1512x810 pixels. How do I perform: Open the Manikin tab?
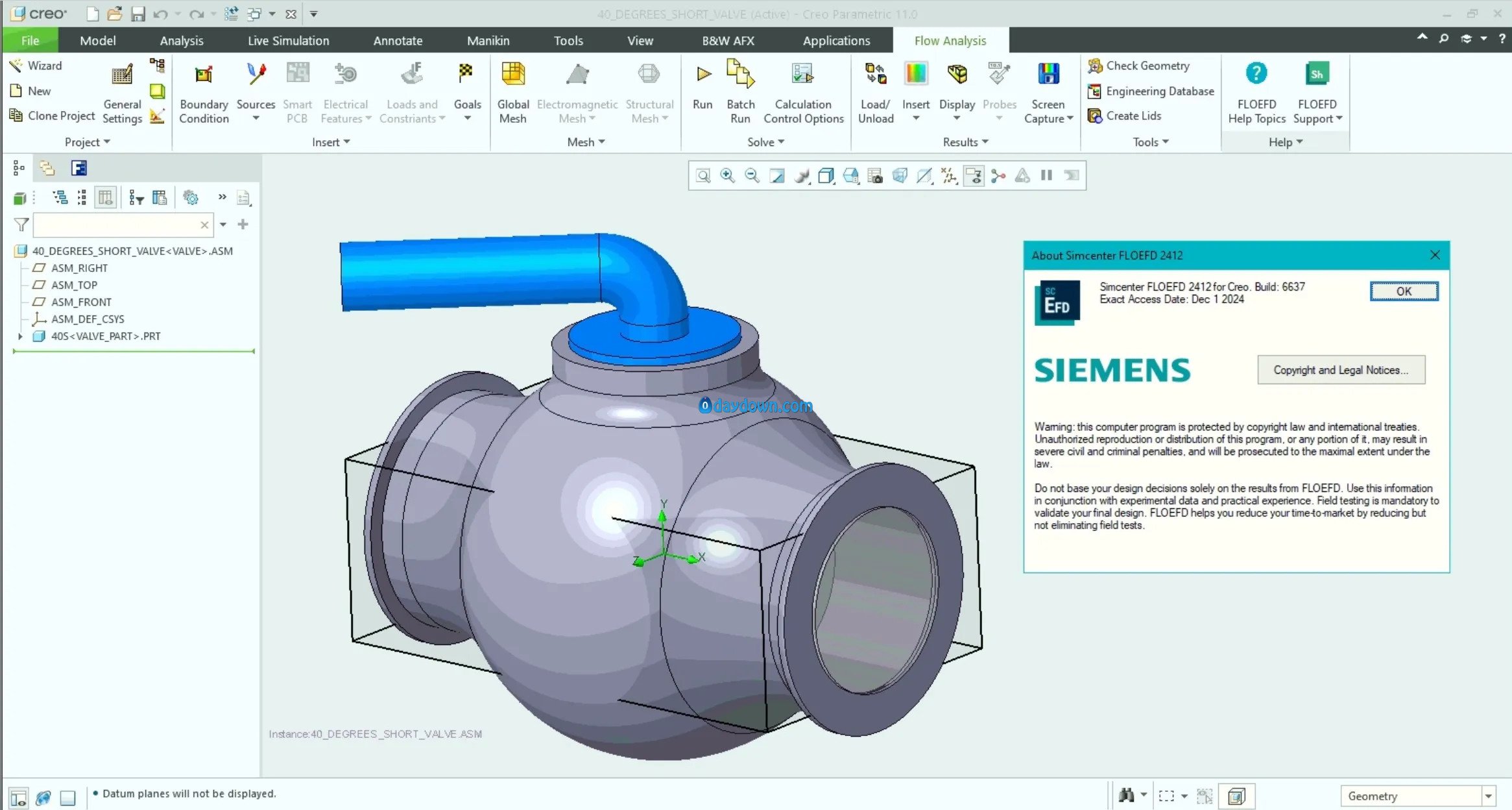488,40
